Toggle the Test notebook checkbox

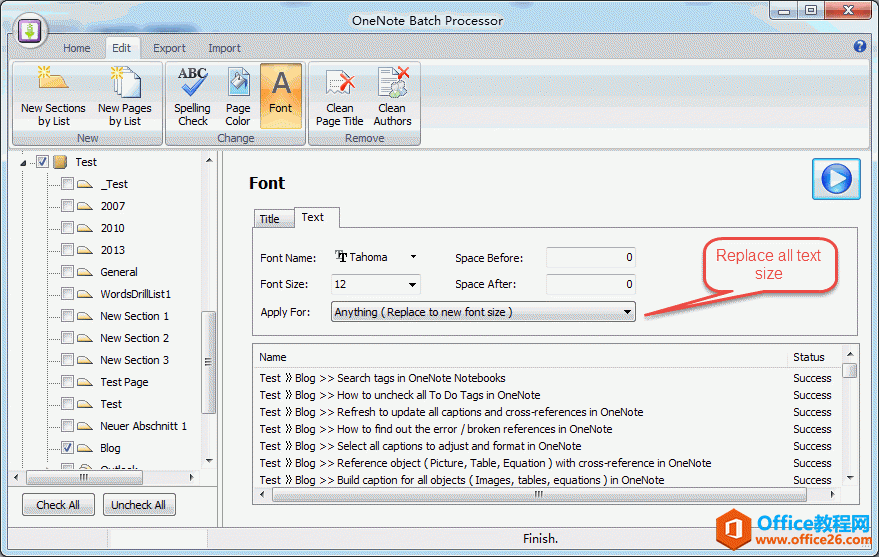(x=43, y=162)
